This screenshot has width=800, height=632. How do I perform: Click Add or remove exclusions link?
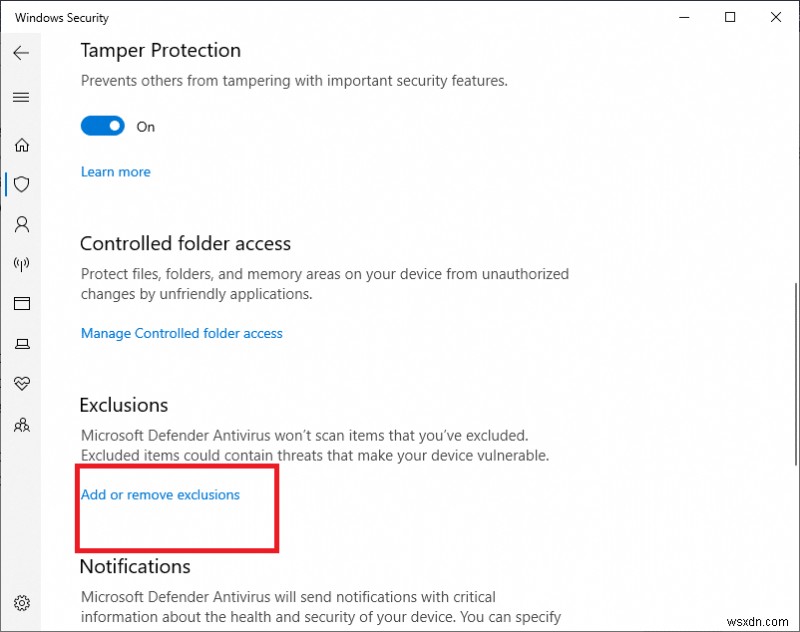click(160, 495)
